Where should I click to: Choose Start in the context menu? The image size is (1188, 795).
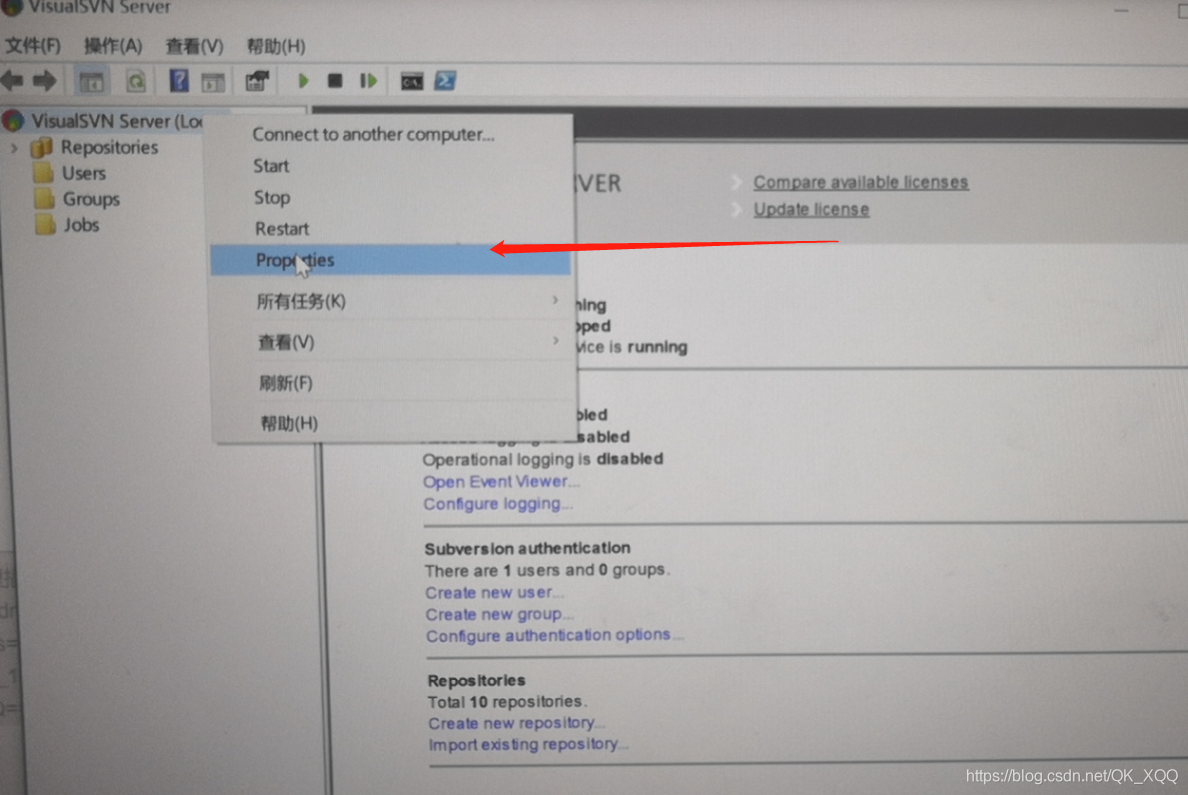[x=271, y=166]
